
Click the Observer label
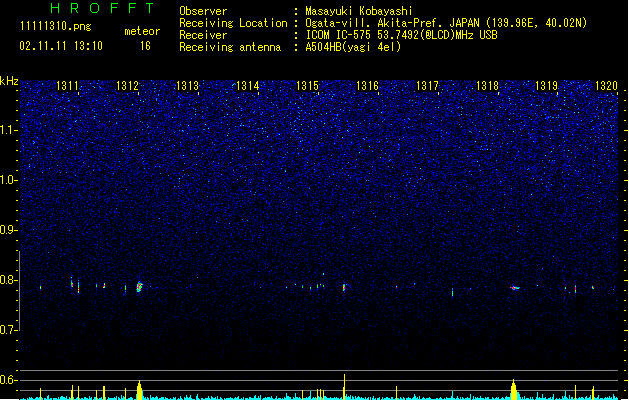coord(203,11)
